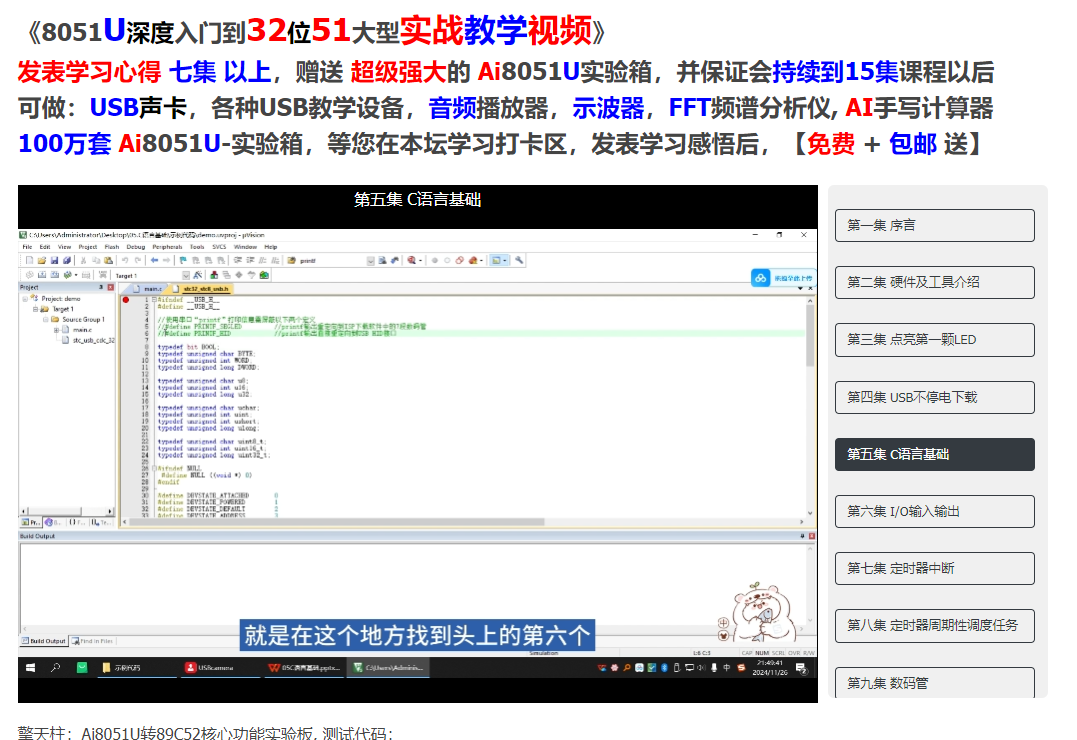The image size is (1077, 740).
Task: Click the taskbar clock showing 2024/11/26
Action: [769, 667]
